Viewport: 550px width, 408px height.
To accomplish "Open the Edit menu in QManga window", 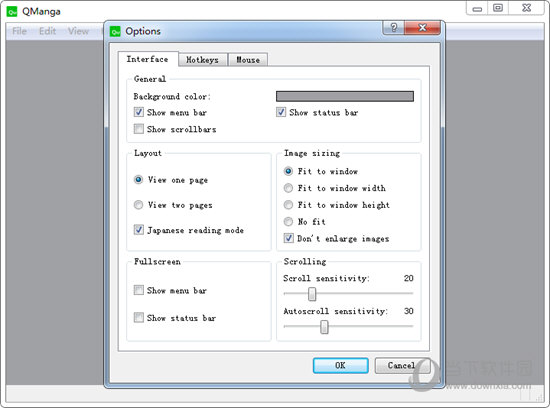I will [x=47, y=31].
